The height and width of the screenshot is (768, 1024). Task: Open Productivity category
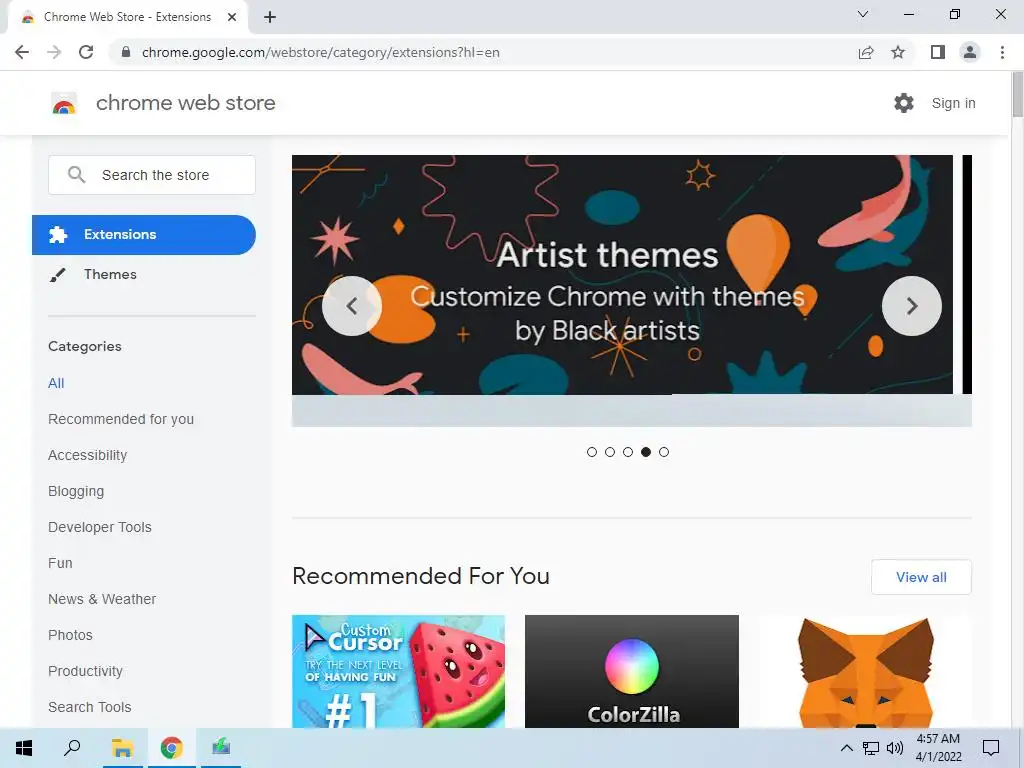[x=86, y=671]
